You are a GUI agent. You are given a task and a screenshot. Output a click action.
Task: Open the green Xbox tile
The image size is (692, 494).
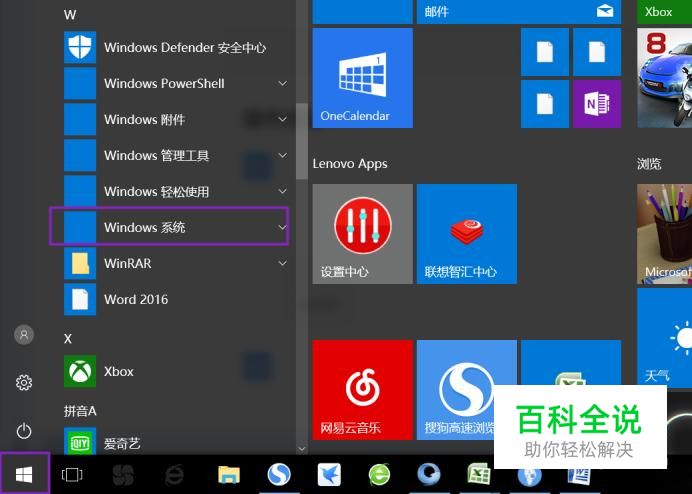(x=665, y=12)
